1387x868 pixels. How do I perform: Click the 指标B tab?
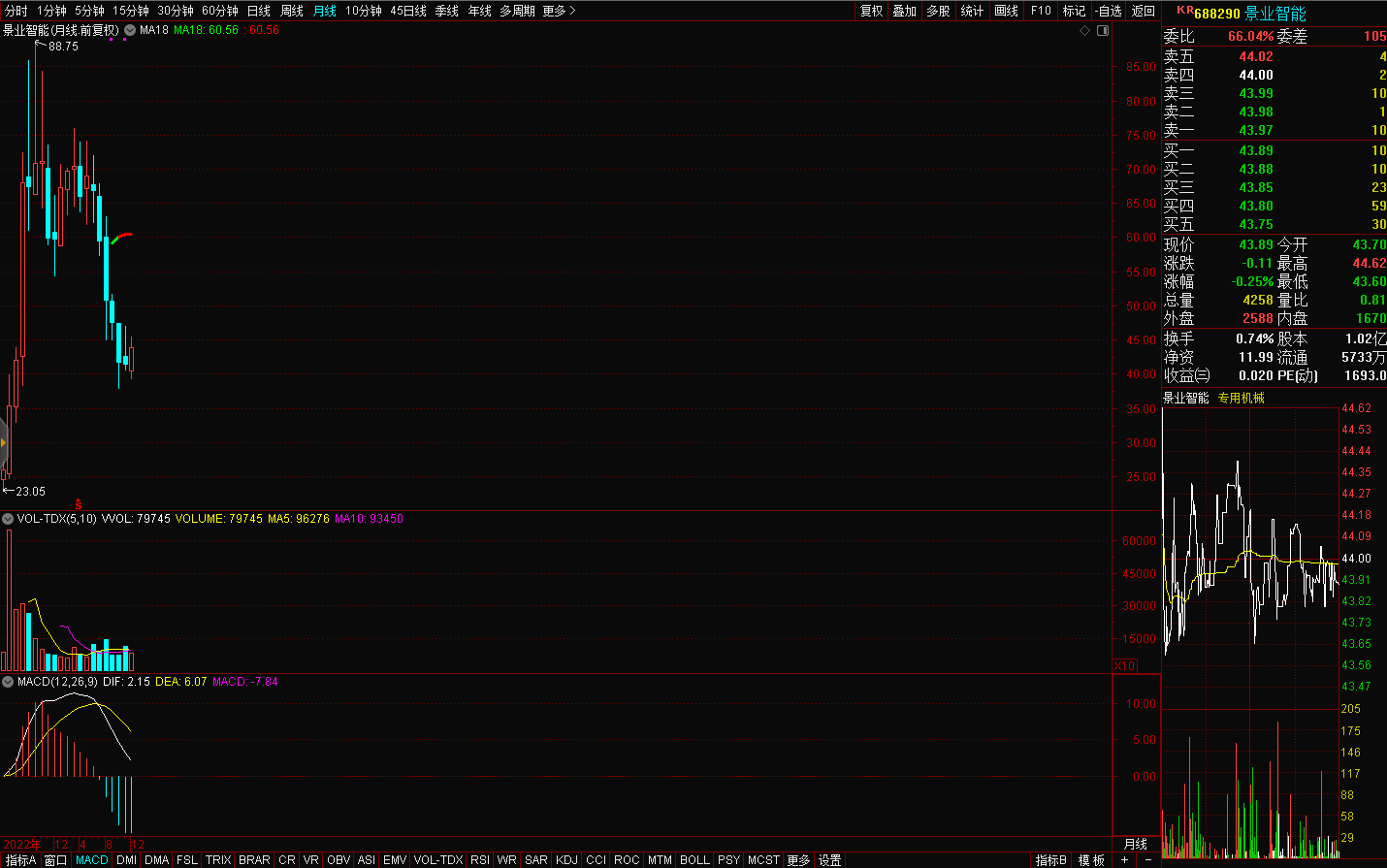(x=1051, y=860)
